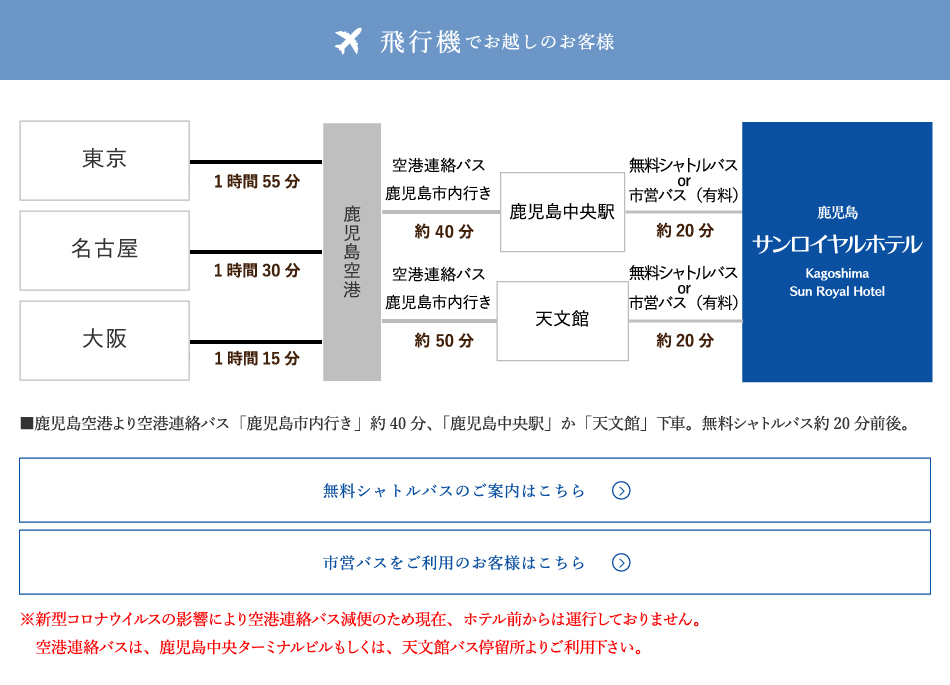This screenshot has height=685, width=950.
Task: Click the arrow icon beside 市営バスをご利用
Action: click(x=621, y=563)
